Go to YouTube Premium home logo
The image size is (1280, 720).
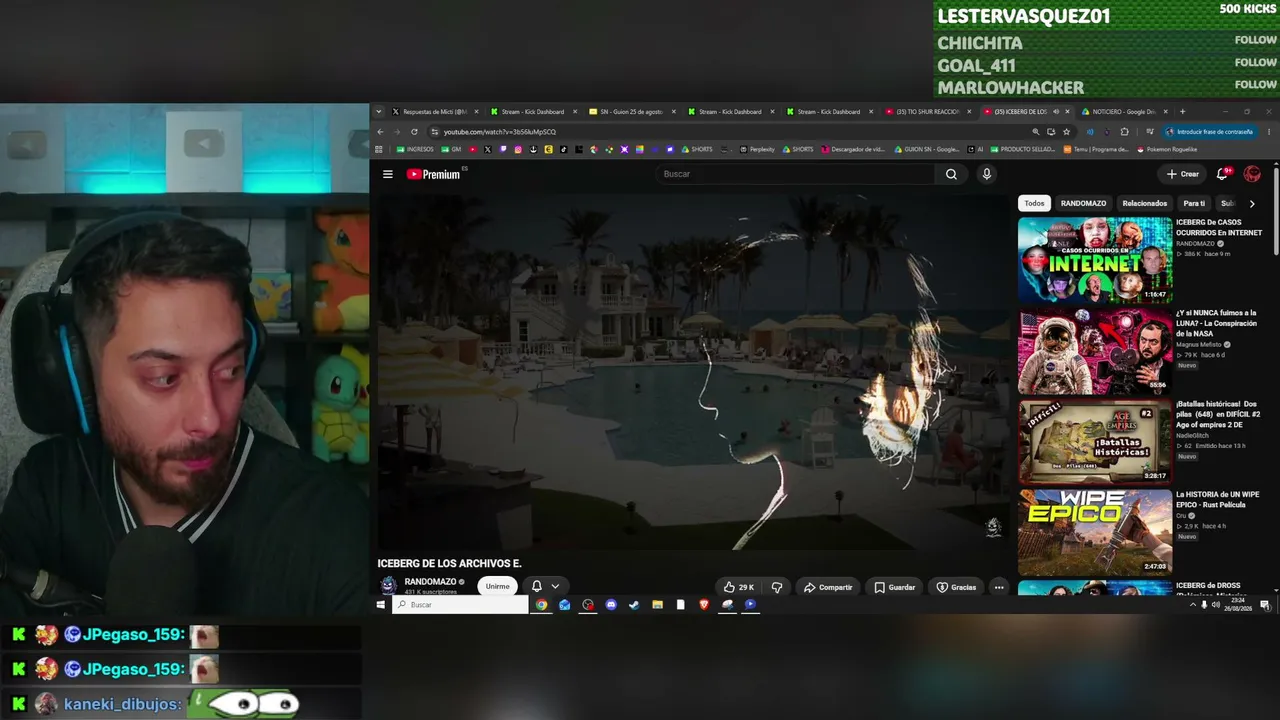click(x=433, y=174)
